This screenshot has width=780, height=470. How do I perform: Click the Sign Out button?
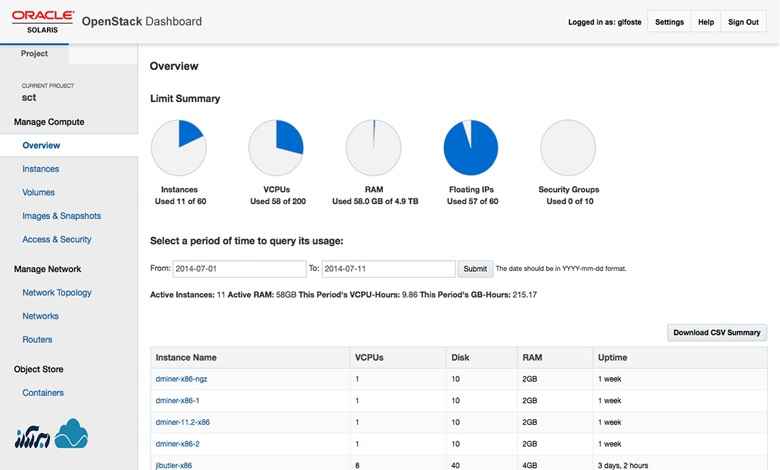[x=743, y=21]
